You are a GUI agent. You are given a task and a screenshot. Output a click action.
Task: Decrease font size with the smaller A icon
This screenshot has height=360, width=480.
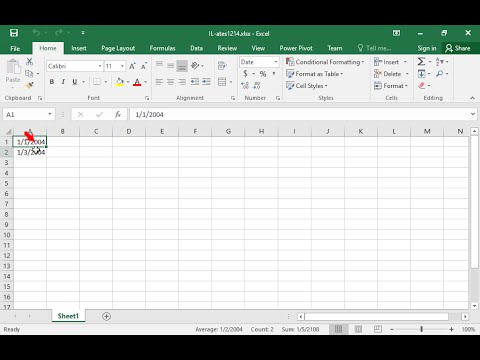tap(144, 66)
